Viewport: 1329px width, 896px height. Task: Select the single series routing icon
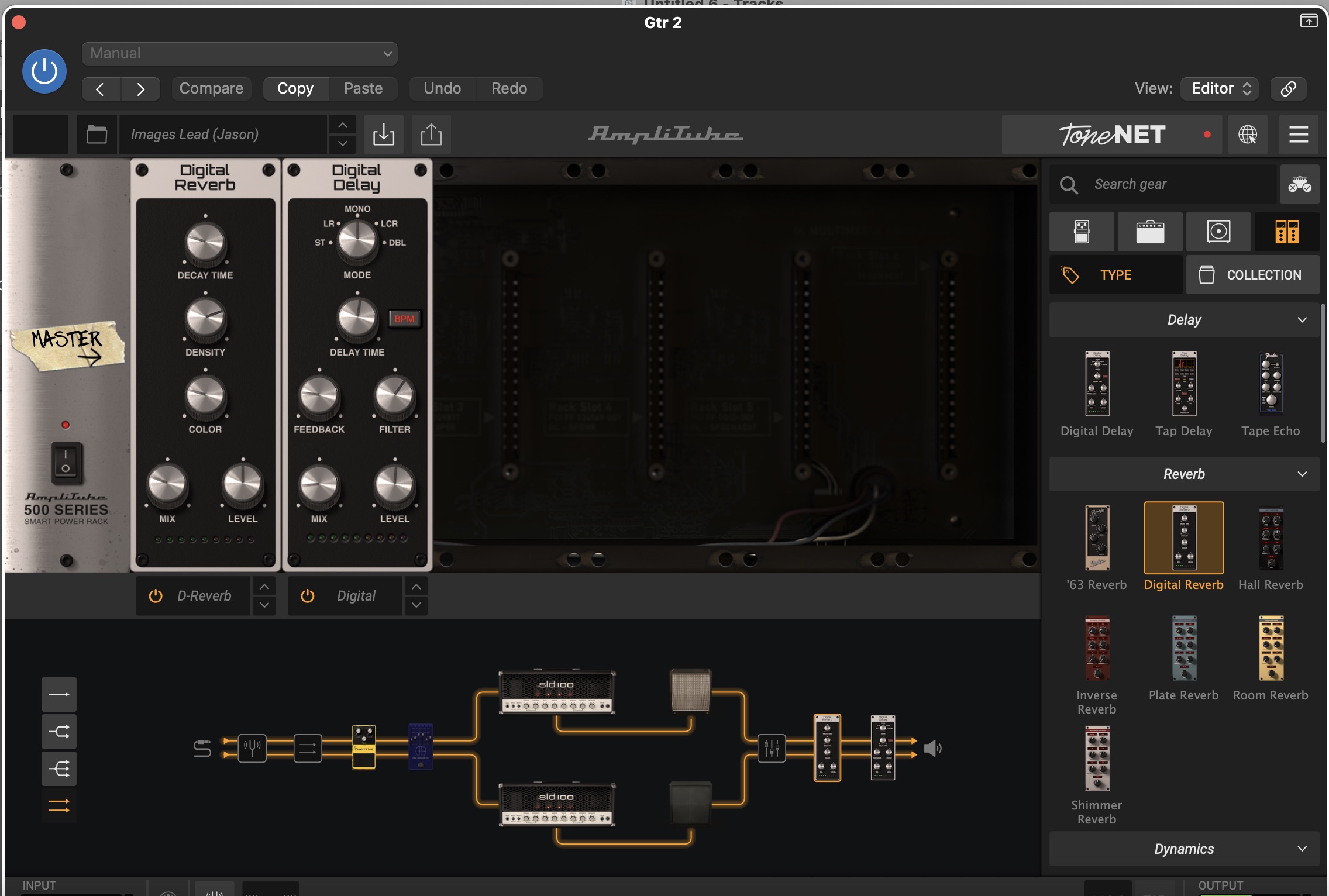(x=59, y=694)
